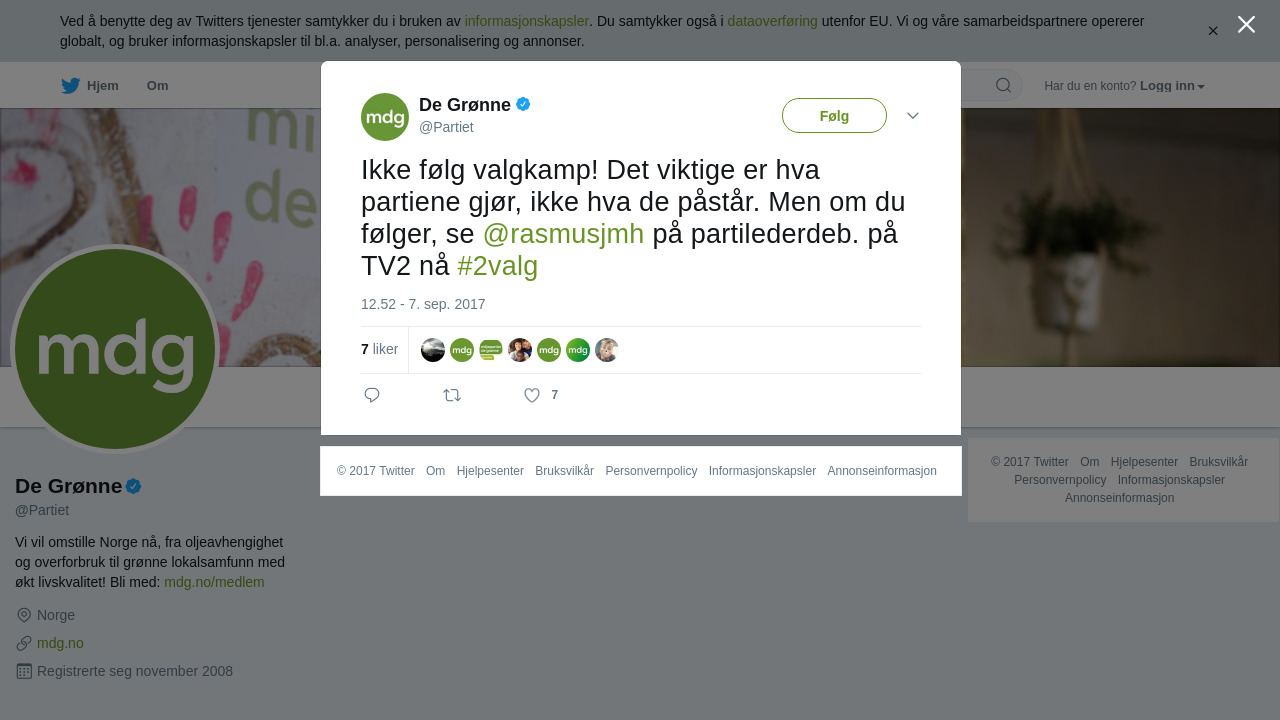This screenshot has width=1280, height=720.
Task: Click the tweet timestamp 12.52 - 7. sep. 2017
Action: 423,304
